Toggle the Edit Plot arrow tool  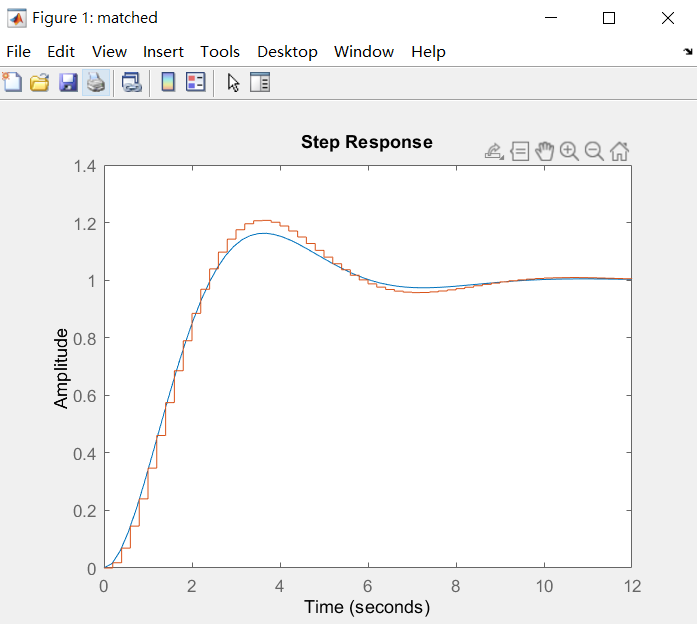(233, 83)
